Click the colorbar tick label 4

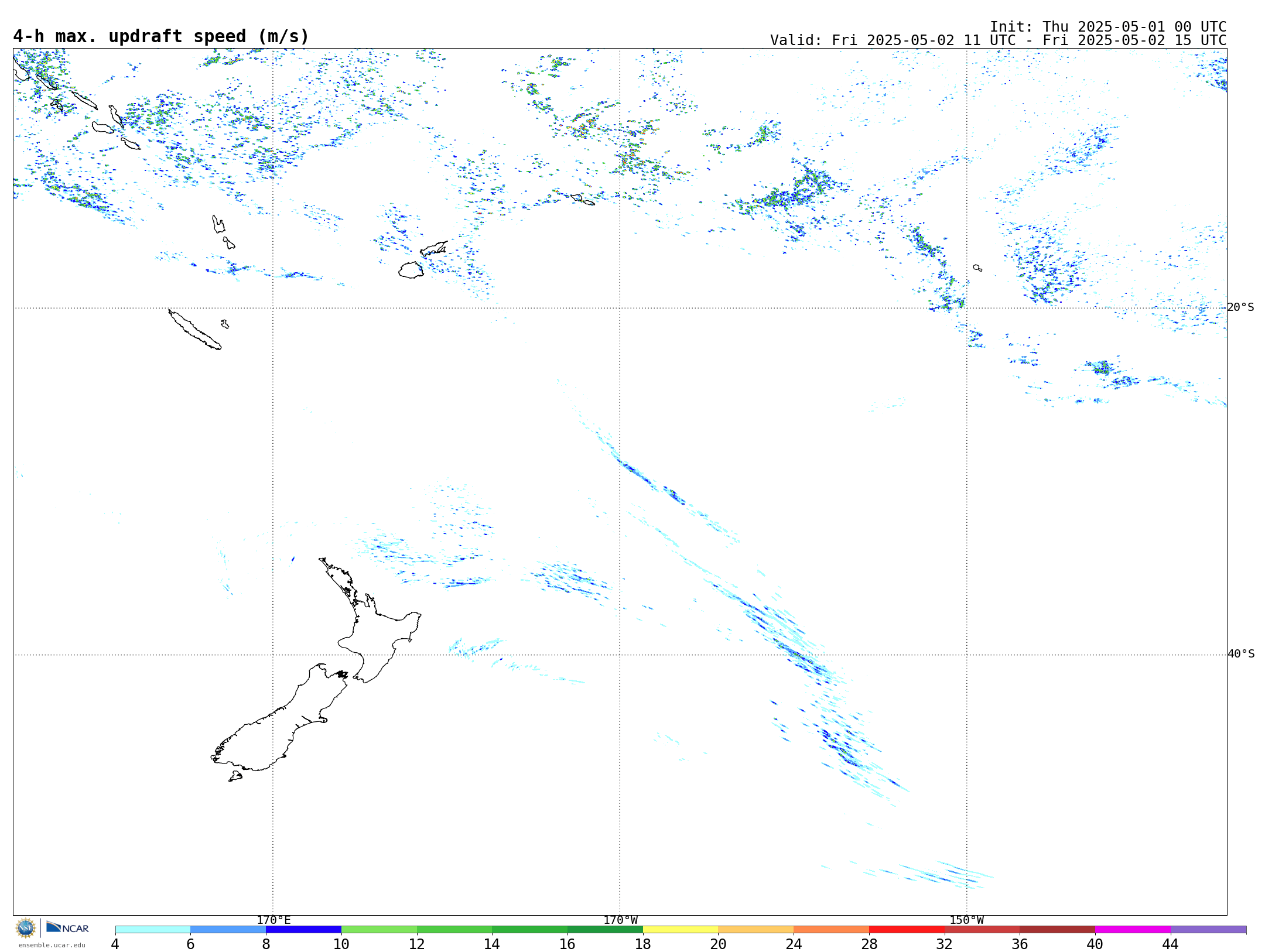click(115, 944)
